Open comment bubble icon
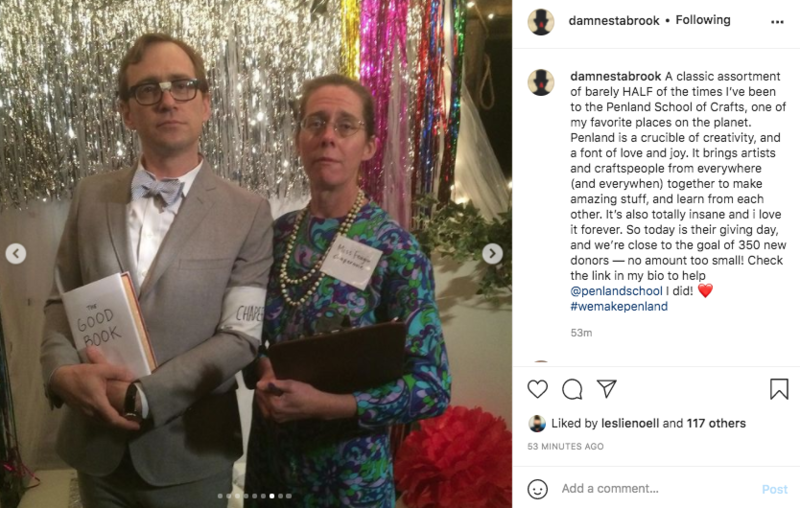800x508 pixels. (x=572, y=389)
